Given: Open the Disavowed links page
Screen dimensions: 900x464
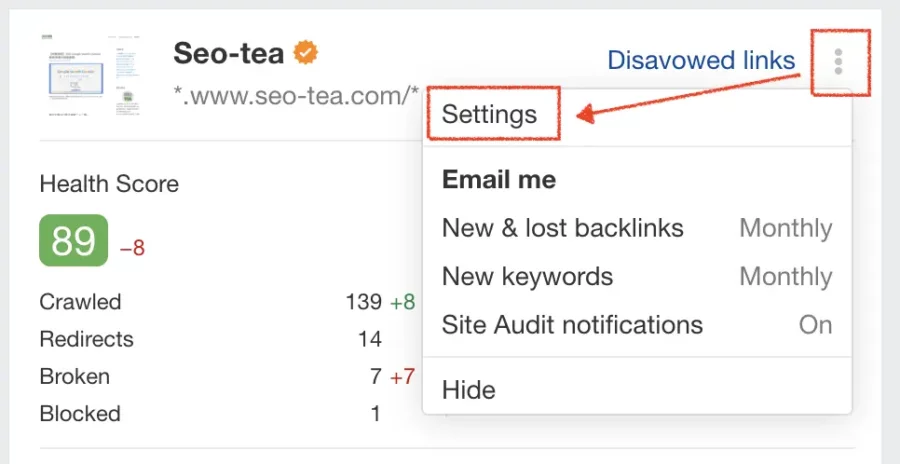Looking at the screenshot, I should coord(701,60).
